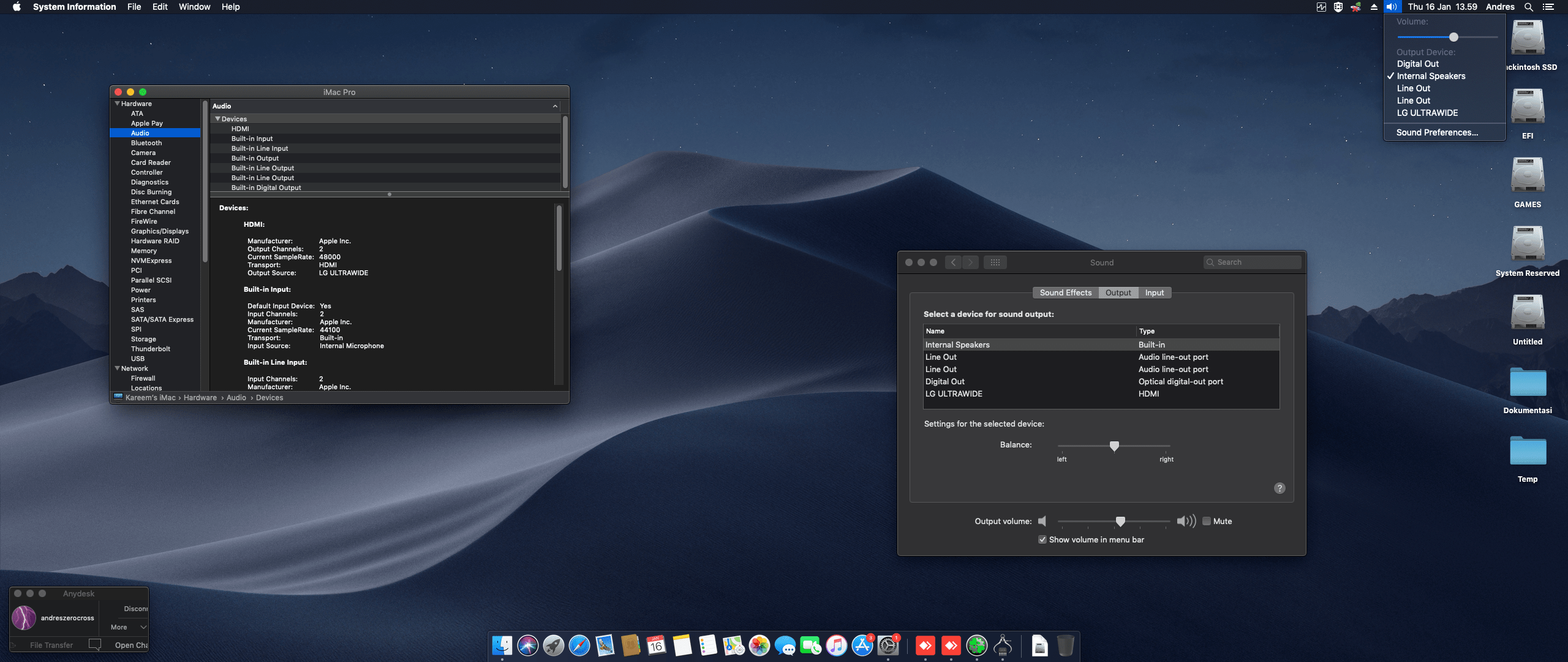Screen dimensions: 1568x662
Task: Open Safari from the Dock
Action: tap(579, 645)
